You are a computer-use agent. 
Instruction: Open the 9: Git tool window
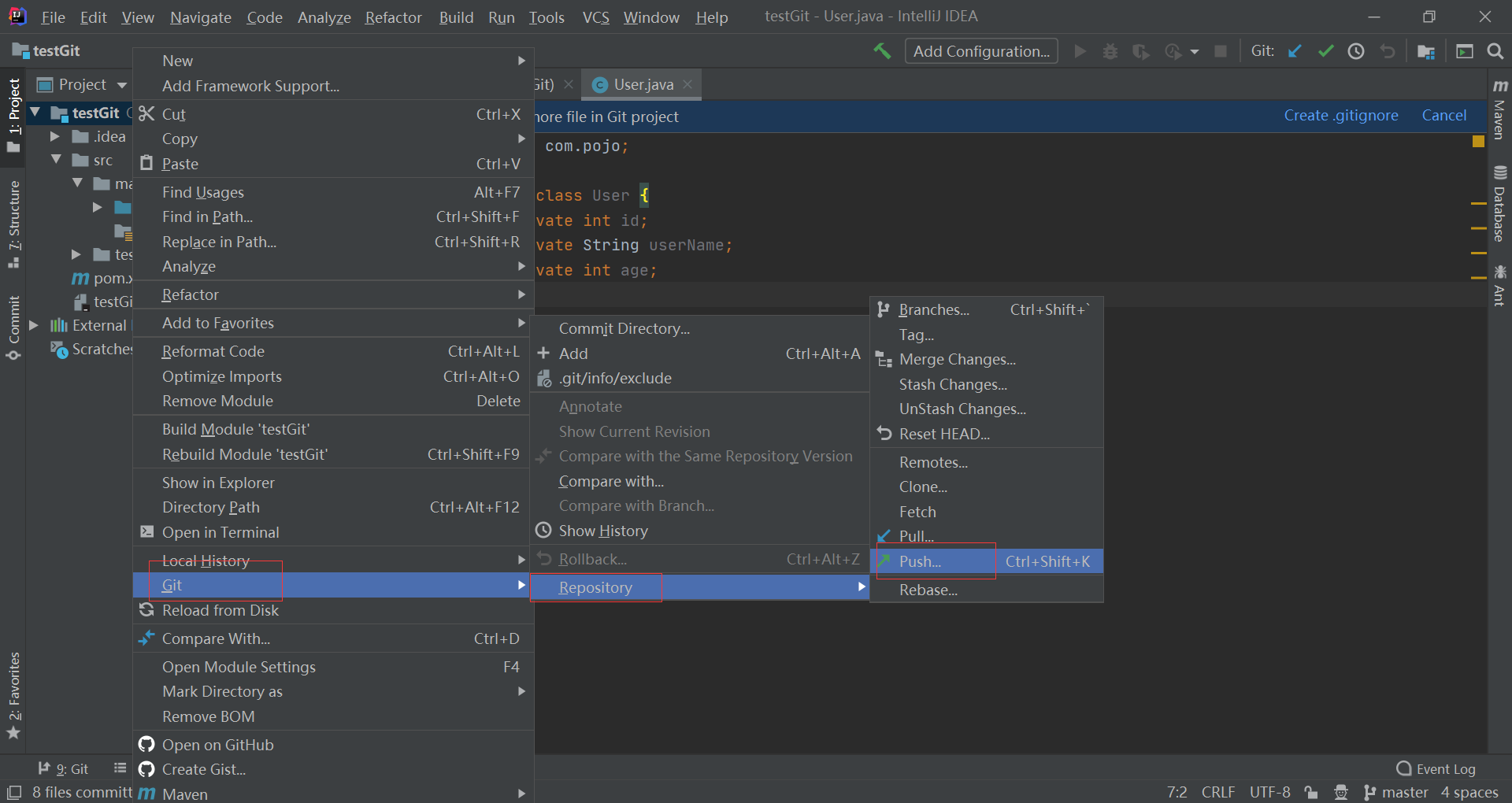pos(63,768)
